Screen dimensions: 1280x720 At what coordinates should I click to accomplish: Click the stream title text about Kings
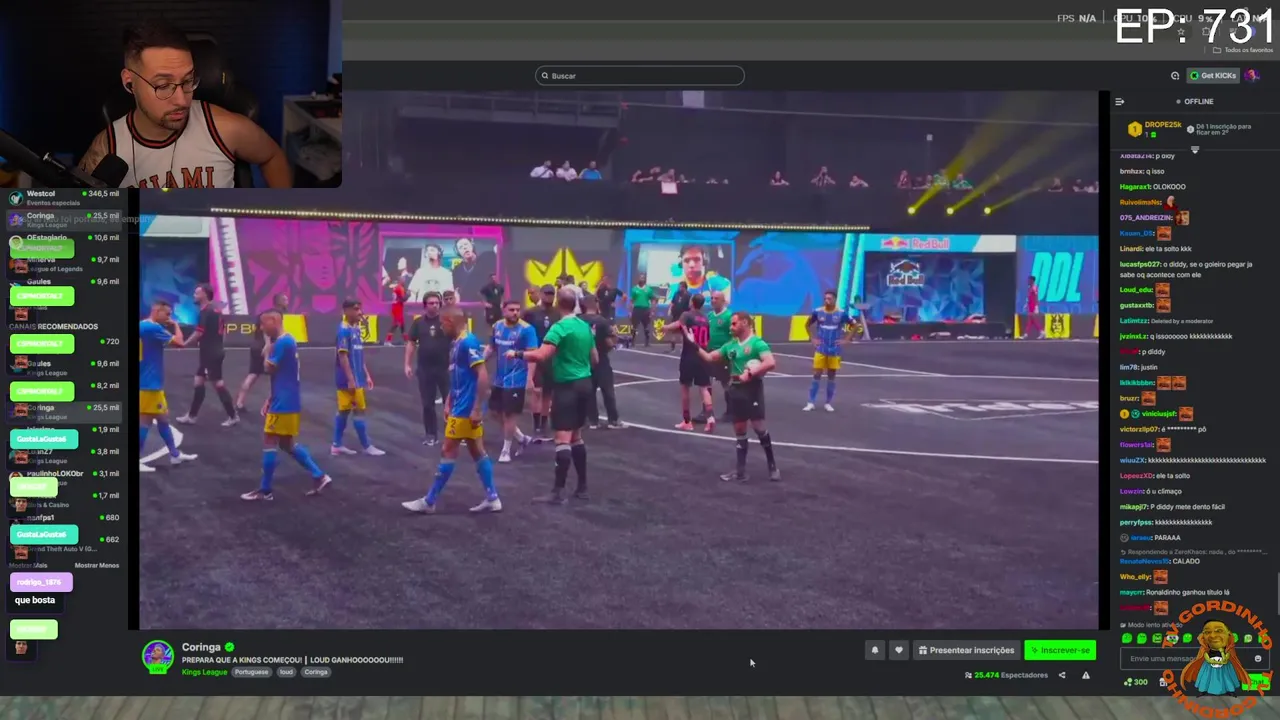pos(293,660)
